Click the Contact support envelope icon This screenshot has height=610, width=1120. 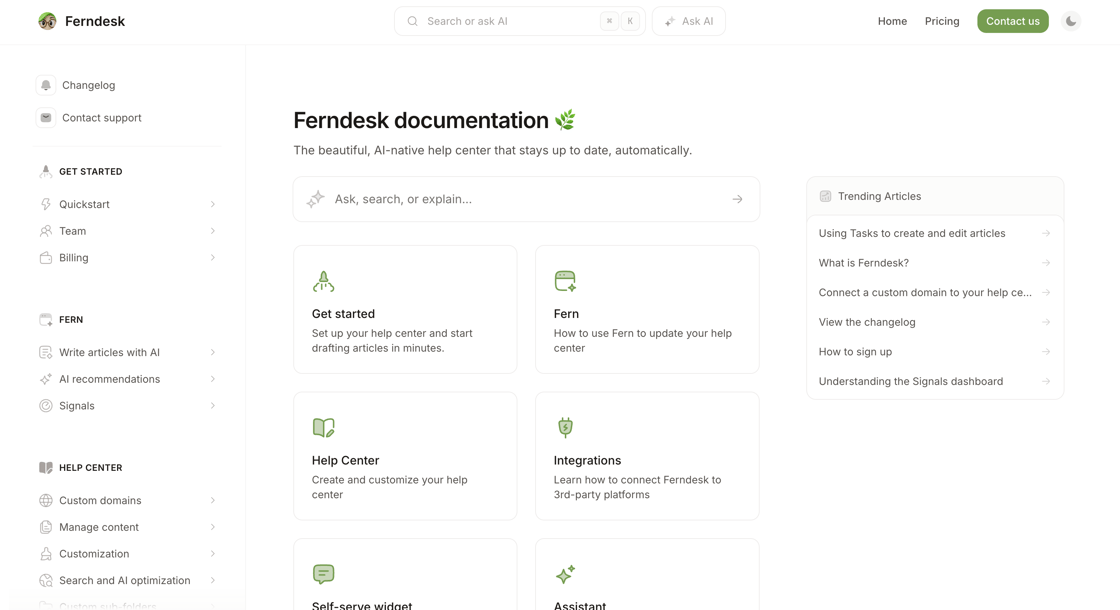pyautogui.click(x=46, y=118)
